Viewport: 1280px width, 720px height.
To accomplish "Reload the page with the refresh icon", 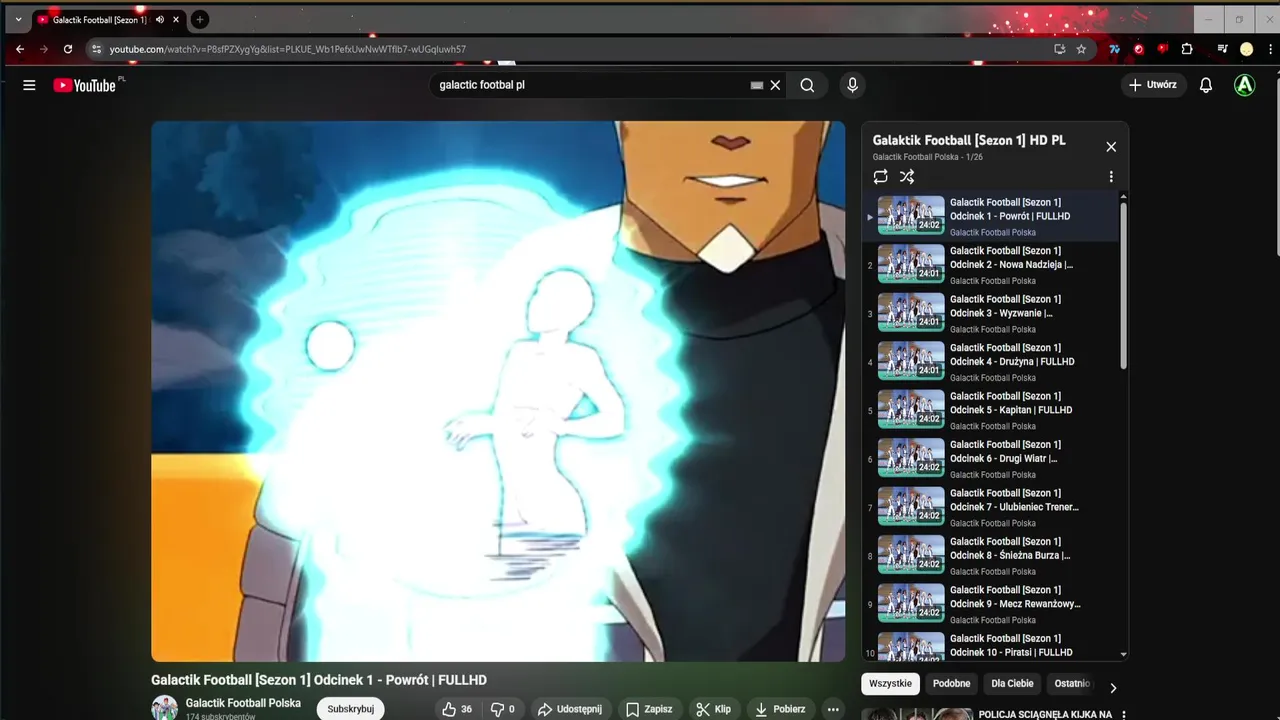I will point(68,49).
